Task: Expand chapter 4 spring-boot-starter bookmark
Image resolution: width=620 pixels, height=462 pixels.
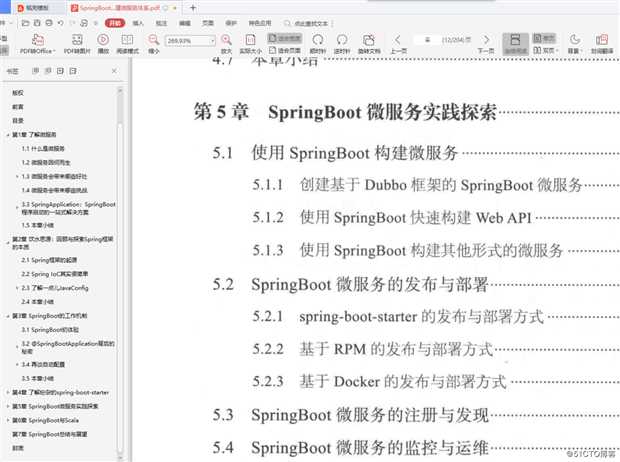Action: (x=8, y=392)
